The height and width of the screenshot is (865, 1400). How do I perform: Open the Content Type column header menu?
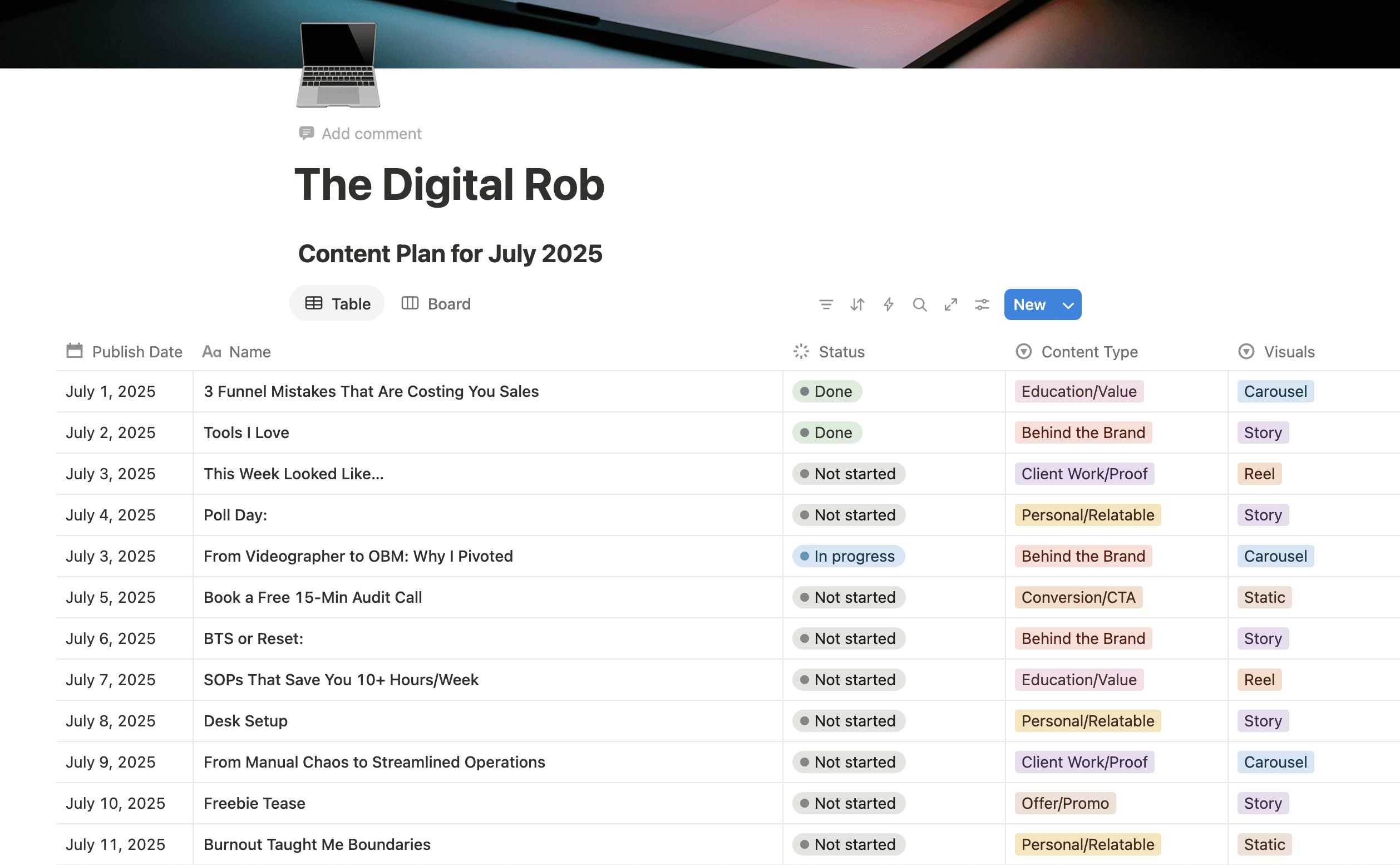click(x=1089, y=352)
